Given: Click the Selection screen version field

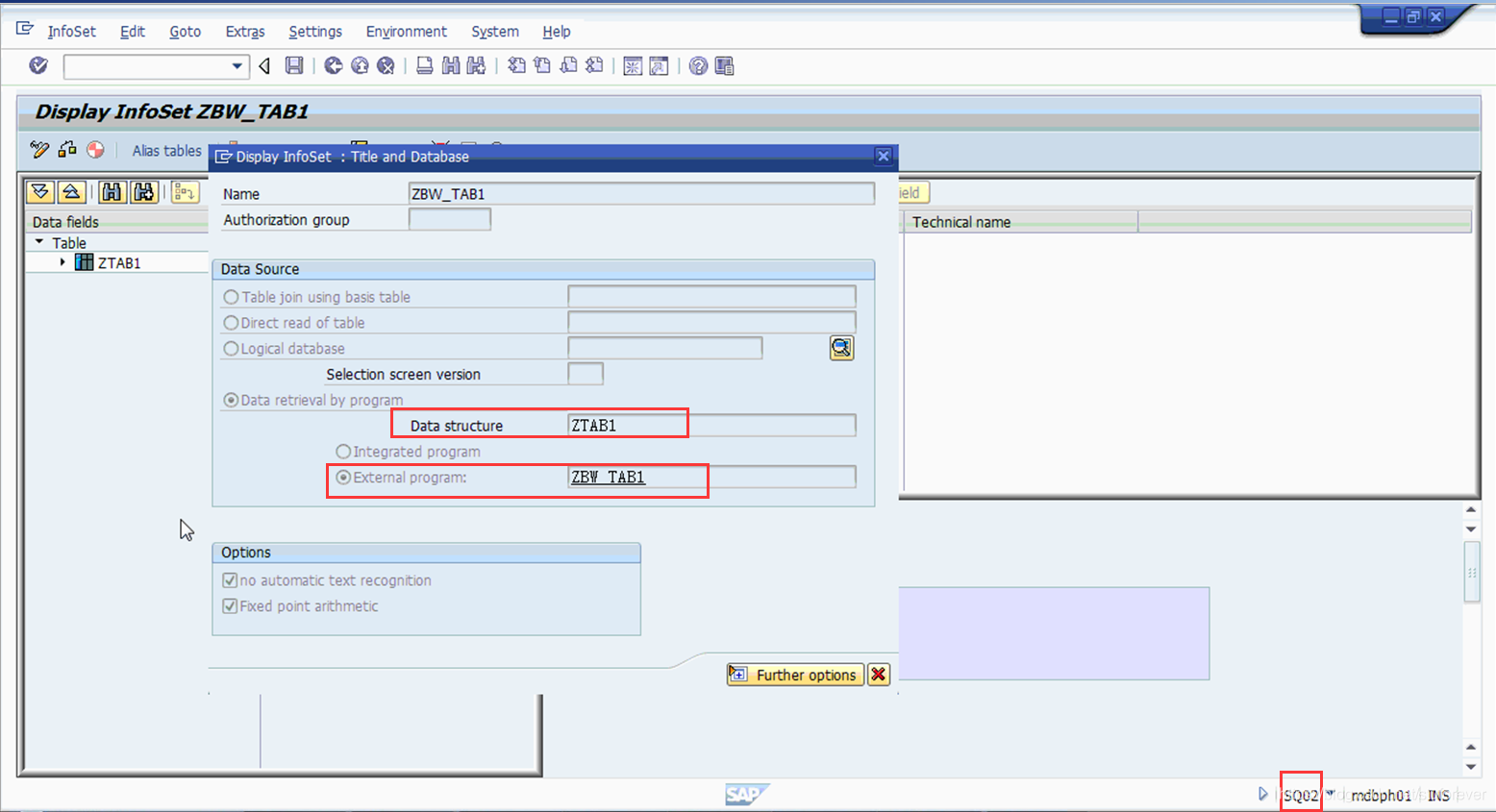Looking at the screenshot, I should click(x=586, y=374).
